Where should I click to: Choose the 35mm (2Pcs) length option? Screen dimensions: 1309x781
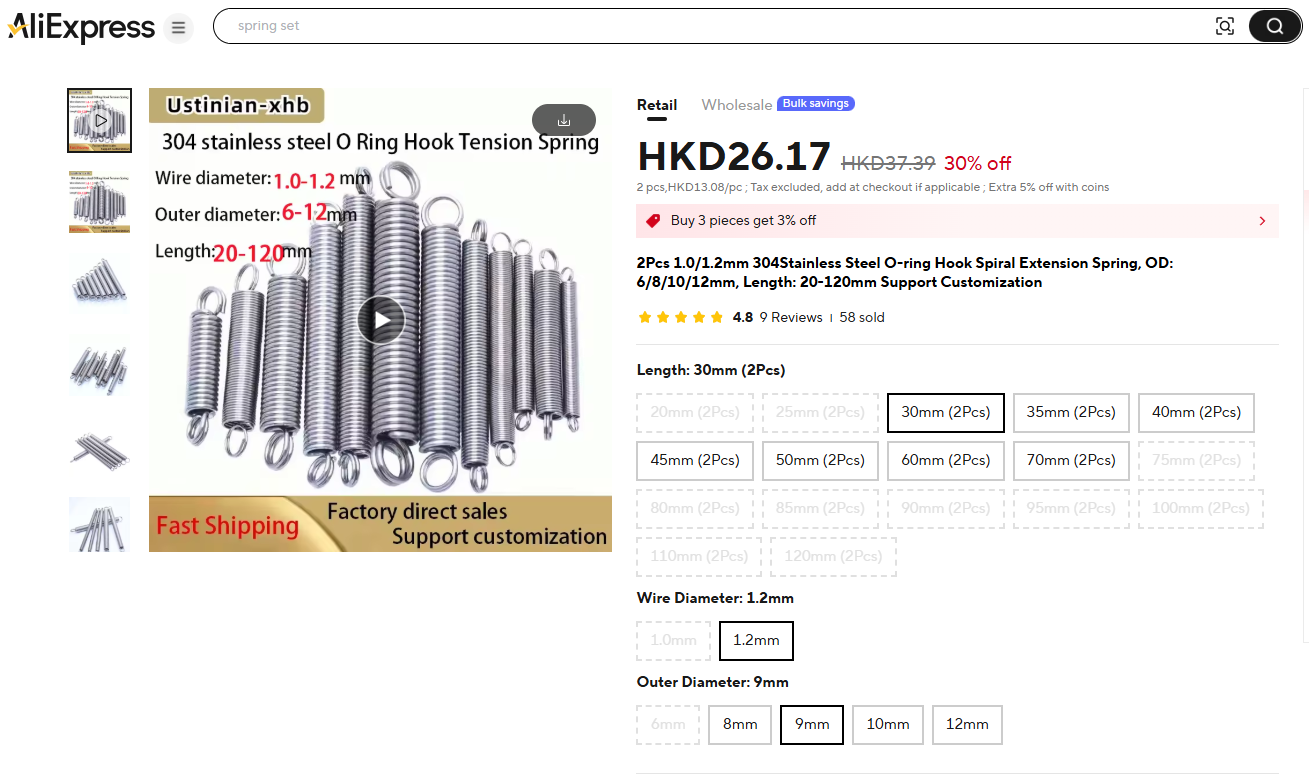(1071, 412)
